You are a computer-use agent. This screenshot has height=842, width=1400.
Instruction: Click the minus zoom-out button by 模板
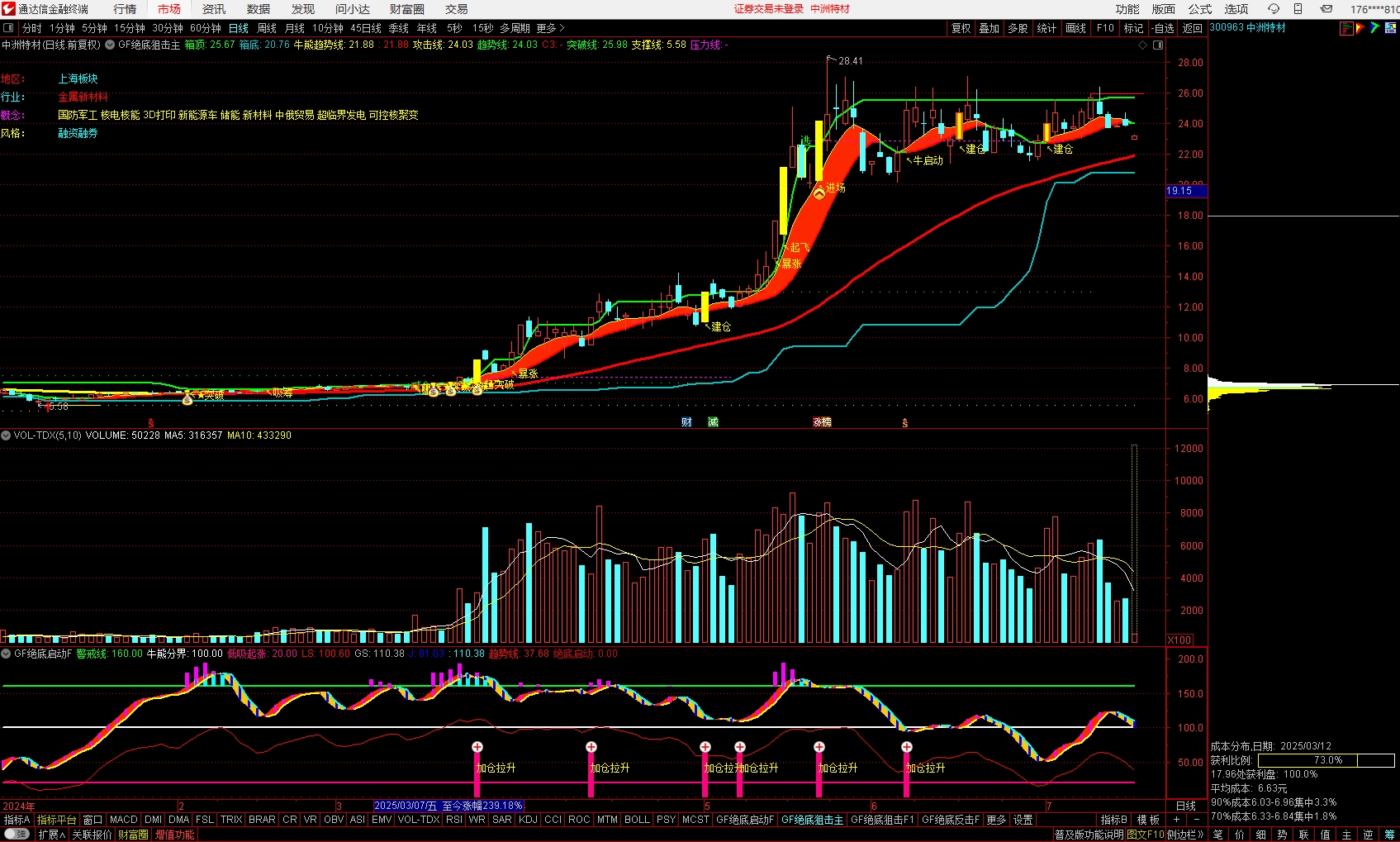tap(1196, 820)
